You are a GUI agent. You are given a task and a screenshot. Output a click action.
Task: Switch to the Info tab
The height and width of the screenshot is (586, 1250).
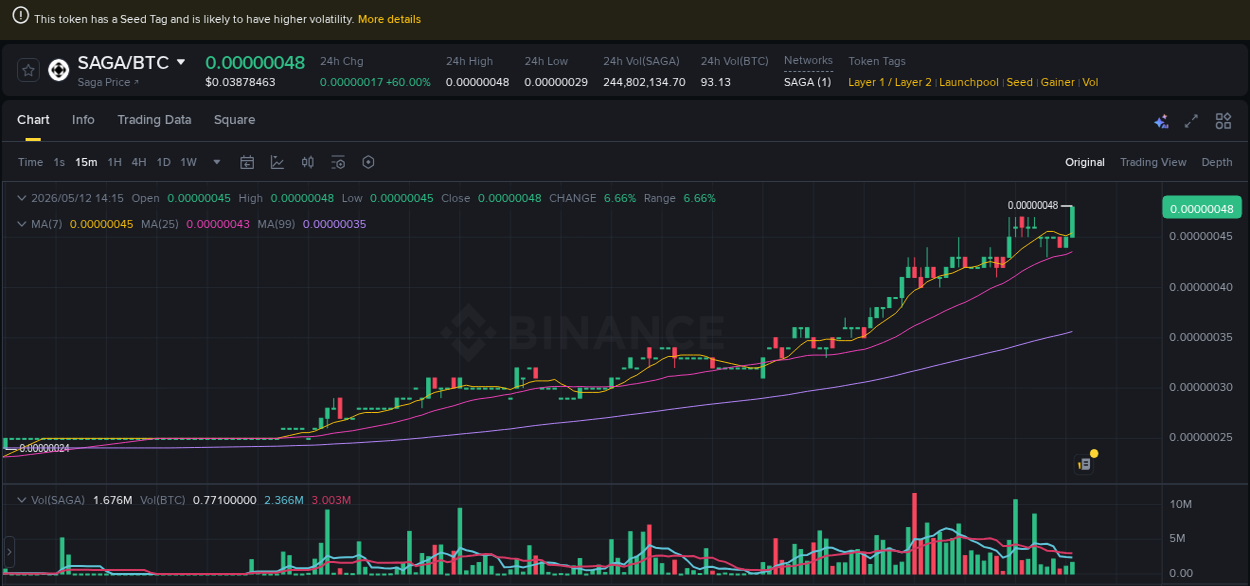tap(83, 120)
